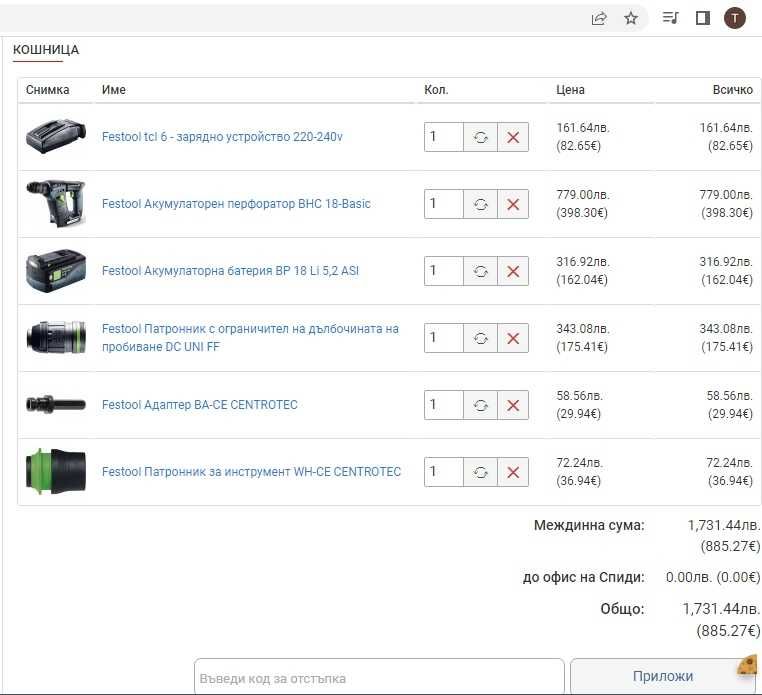
Task: Click the tcl 6 charger product thumbnail
Action: click(x=56, y=137)
